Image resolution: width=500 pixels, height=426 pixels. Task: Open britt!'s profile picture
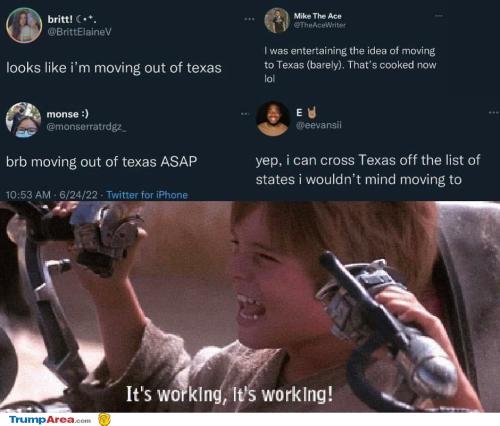coord(24,25)
